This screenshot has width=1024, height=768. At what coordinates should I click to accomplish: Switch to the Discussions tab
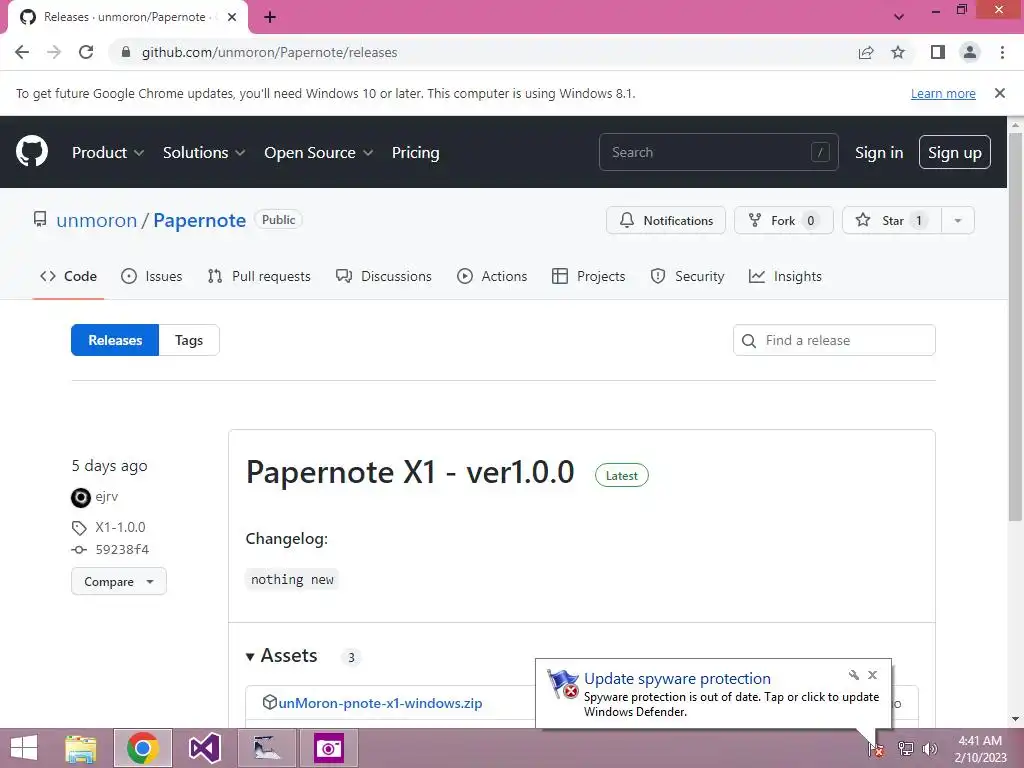tap(383, 276)
